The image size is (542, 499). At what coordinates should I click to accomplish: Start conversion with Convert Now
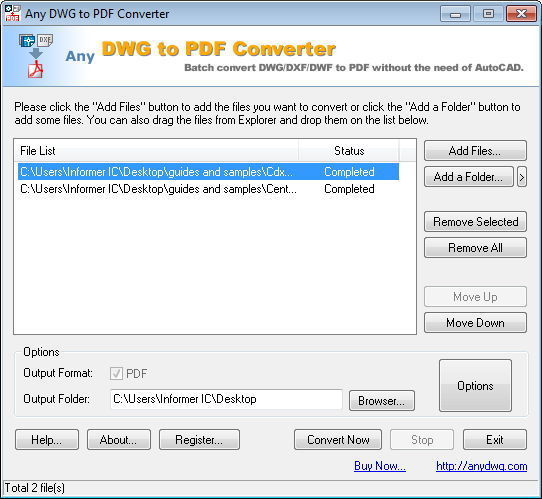[338, 440]
